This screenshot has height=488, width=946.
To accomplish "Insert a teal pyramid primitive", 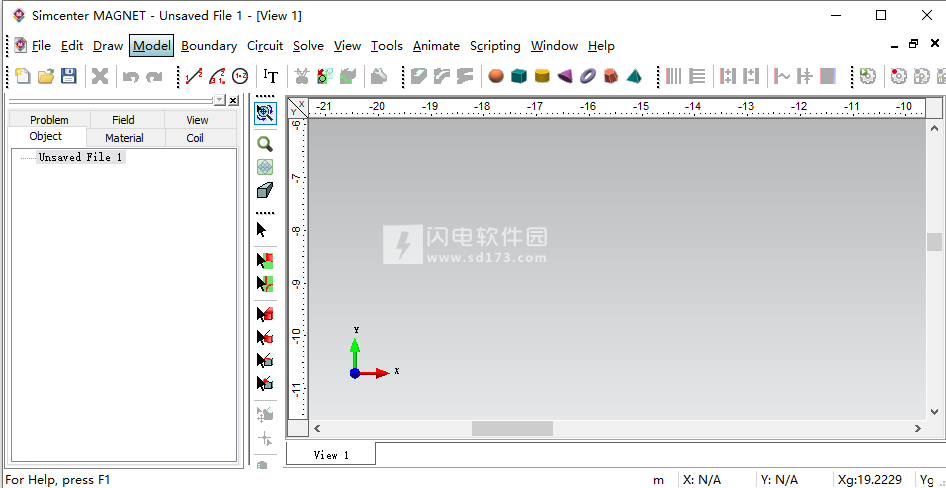I will coord(634,76).
